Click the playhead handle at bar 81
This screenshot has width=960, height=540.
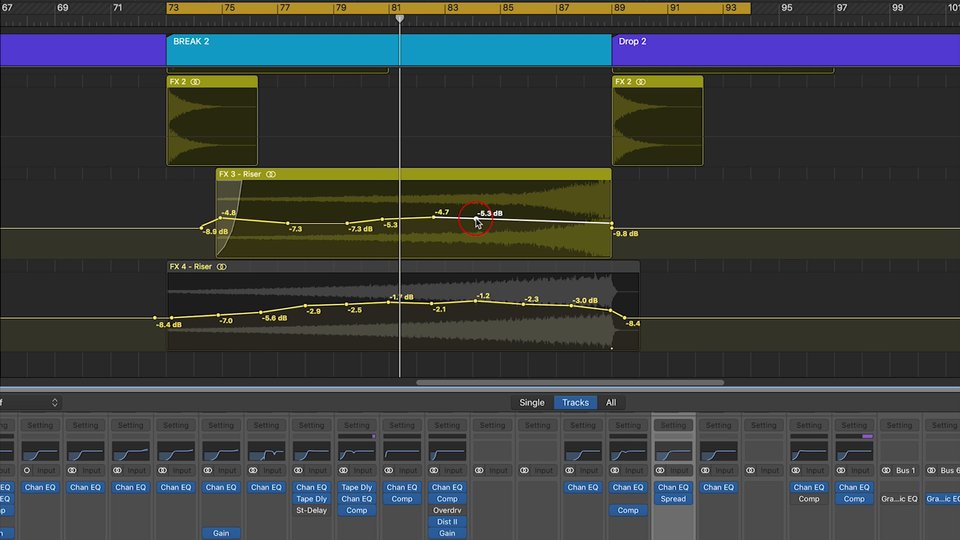[x=400, y=19]
